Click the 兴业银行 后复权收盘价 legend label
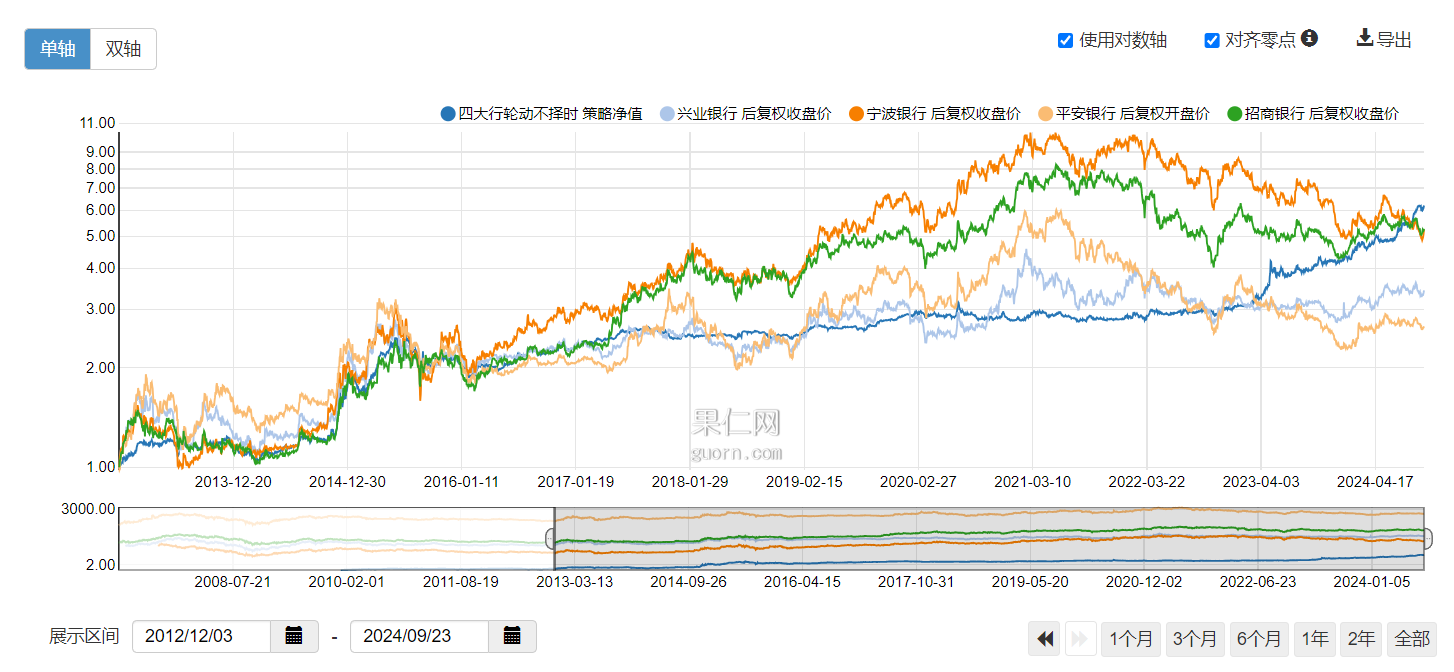 [x=754, y=114]
